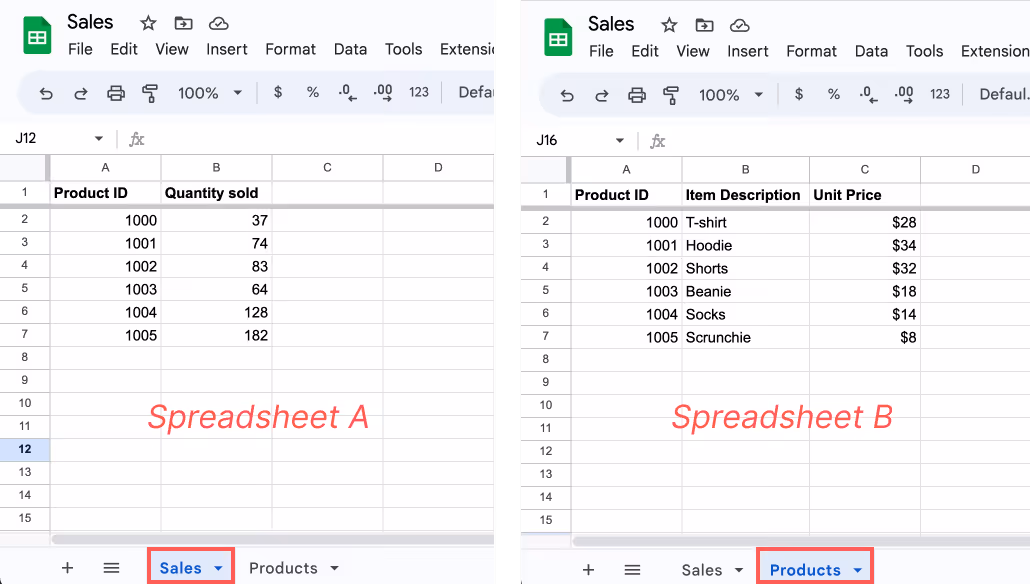Screen dimensions: 1030x584
Task: Open all sheets list in Spreadsheet B
Action: 632,570
